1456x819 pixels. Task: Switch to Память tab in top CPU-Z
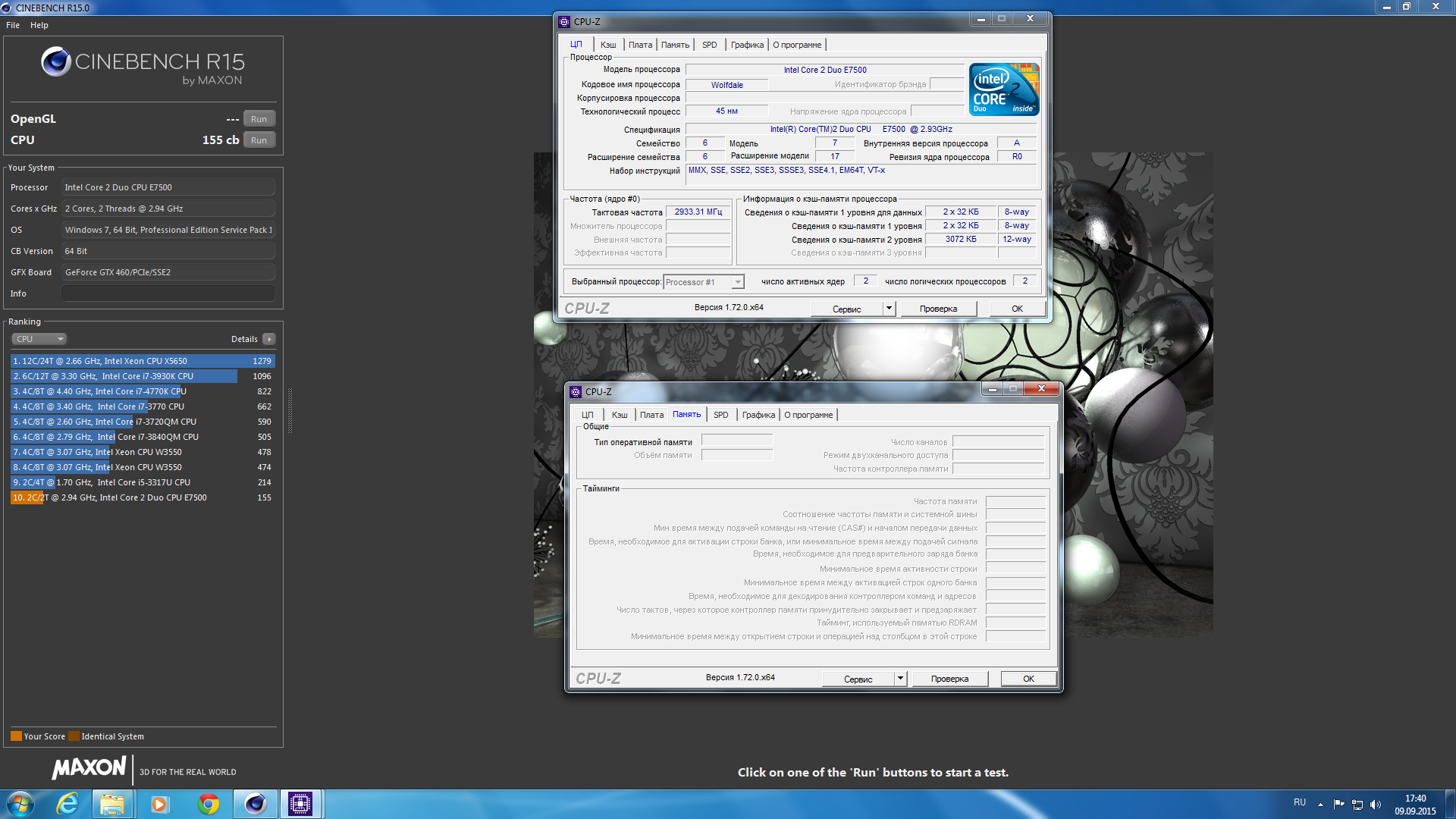[675, 45]
